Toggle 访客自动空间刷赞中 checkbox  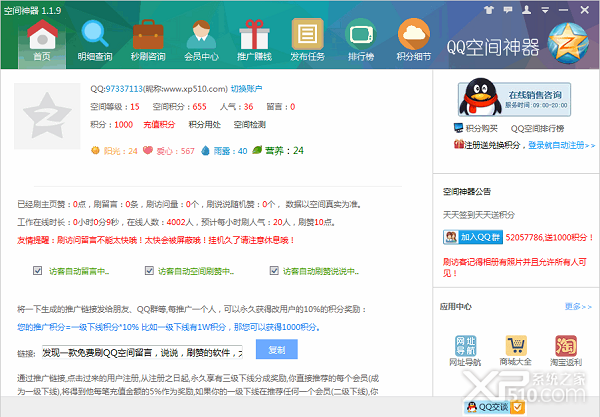(149, 271)
